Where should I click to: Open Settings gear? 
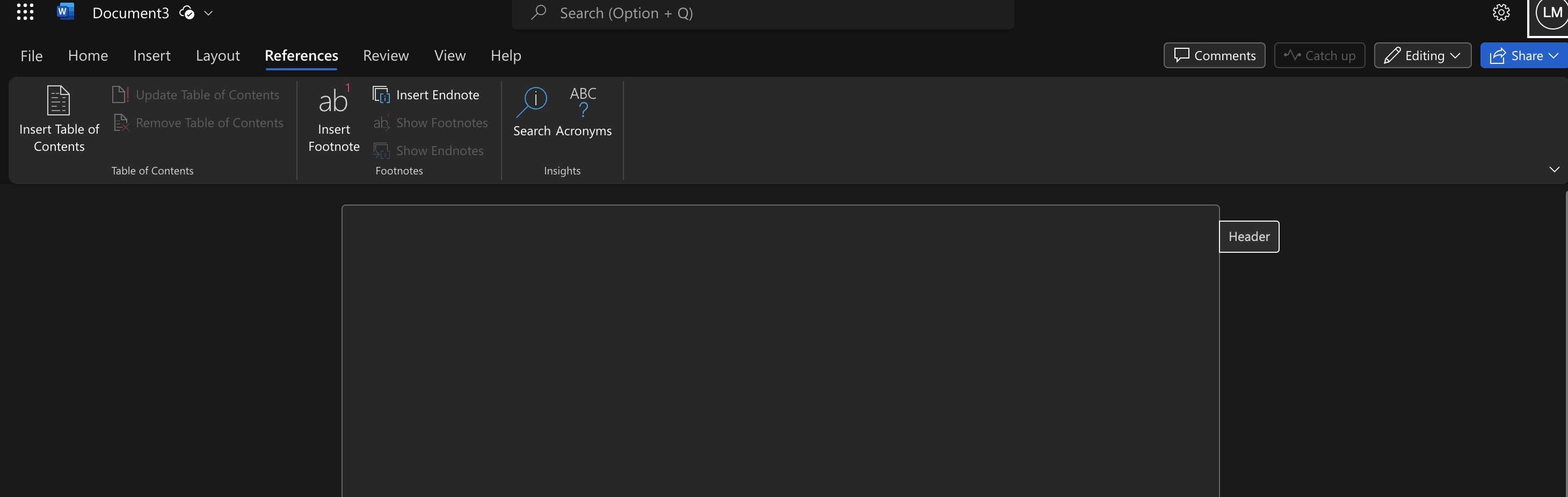1501,12
